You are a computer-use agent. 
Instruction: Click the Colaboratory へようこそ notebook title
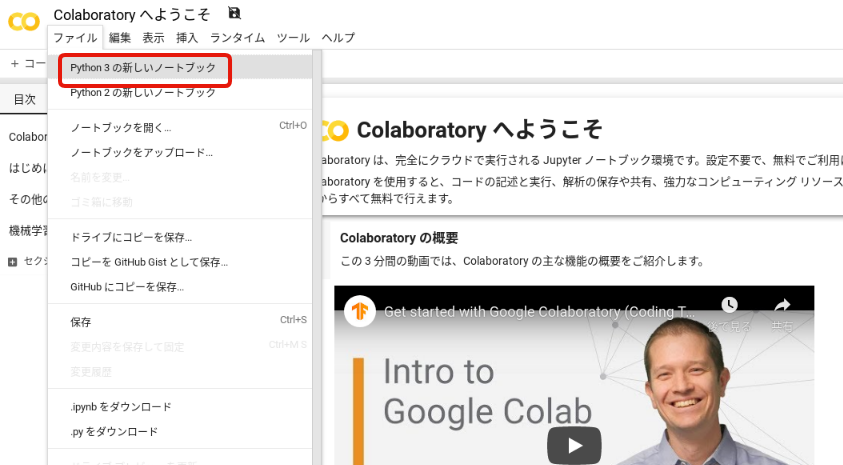coord(131,15)
